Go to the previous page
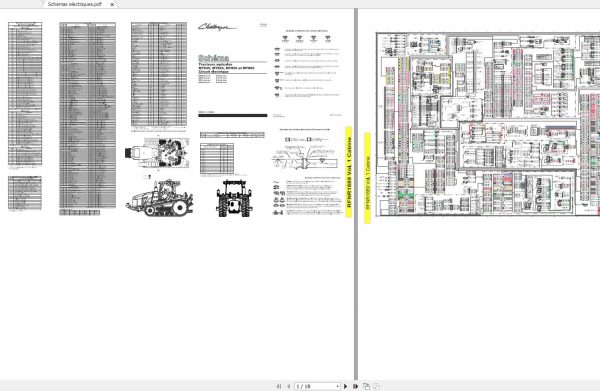Image resolution: width=600 pixels, height=391 pixels. 289,386
